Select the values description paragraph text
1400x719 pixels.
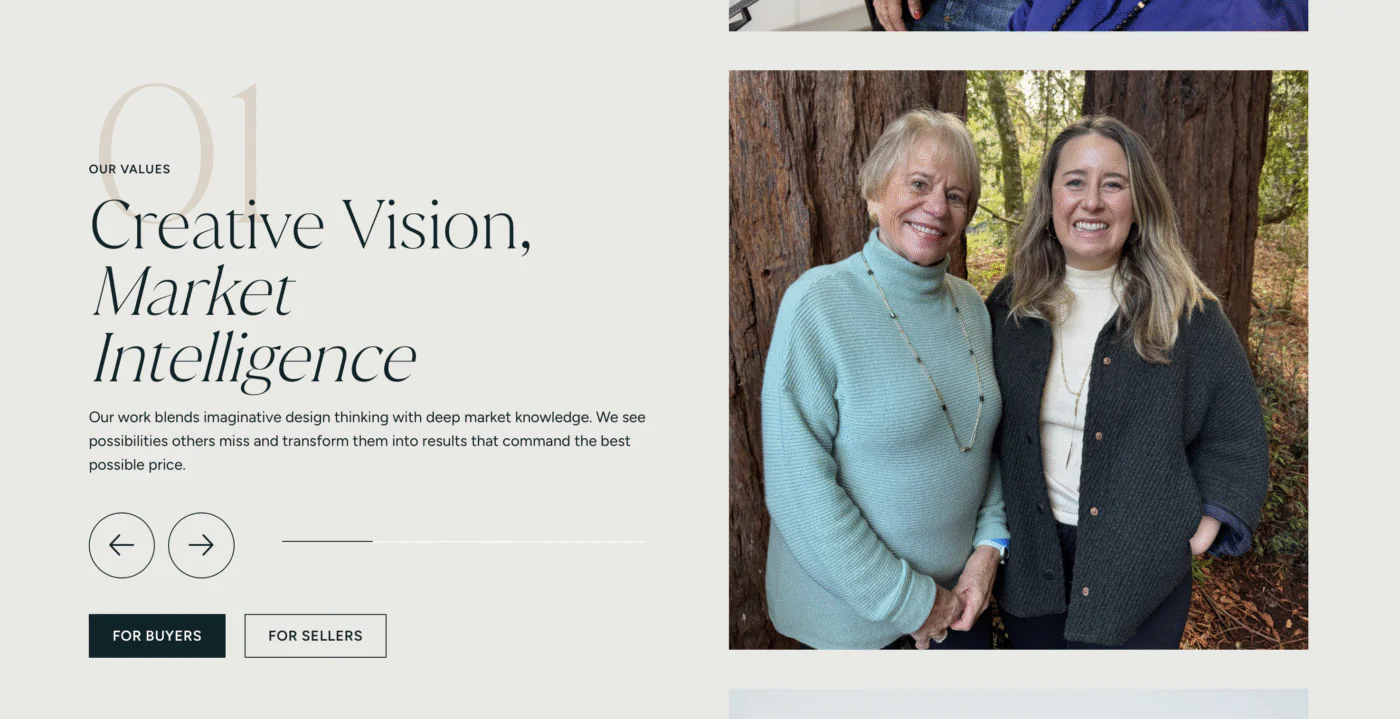[x=365, y=440]
